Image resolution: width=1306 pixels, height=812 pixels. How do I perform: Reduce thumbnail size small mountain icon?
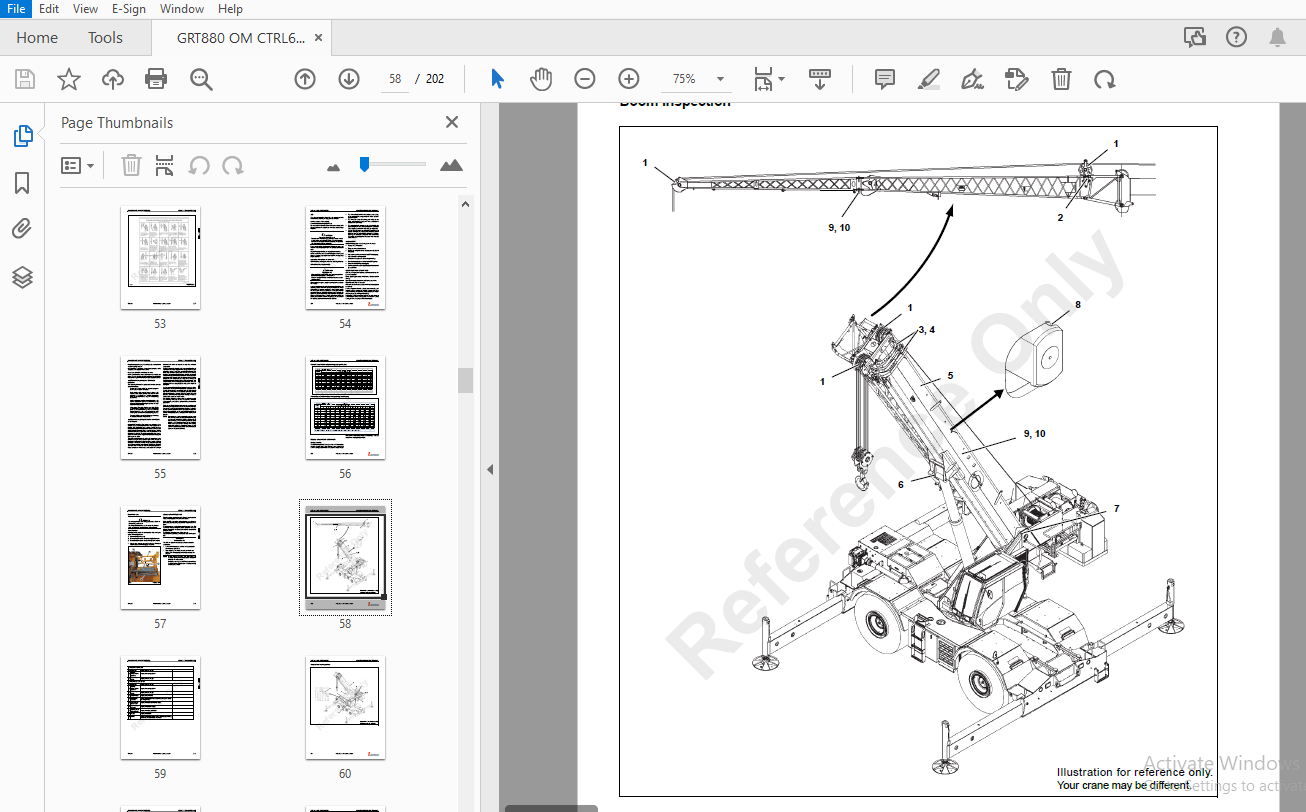click(x=334, y=167)
